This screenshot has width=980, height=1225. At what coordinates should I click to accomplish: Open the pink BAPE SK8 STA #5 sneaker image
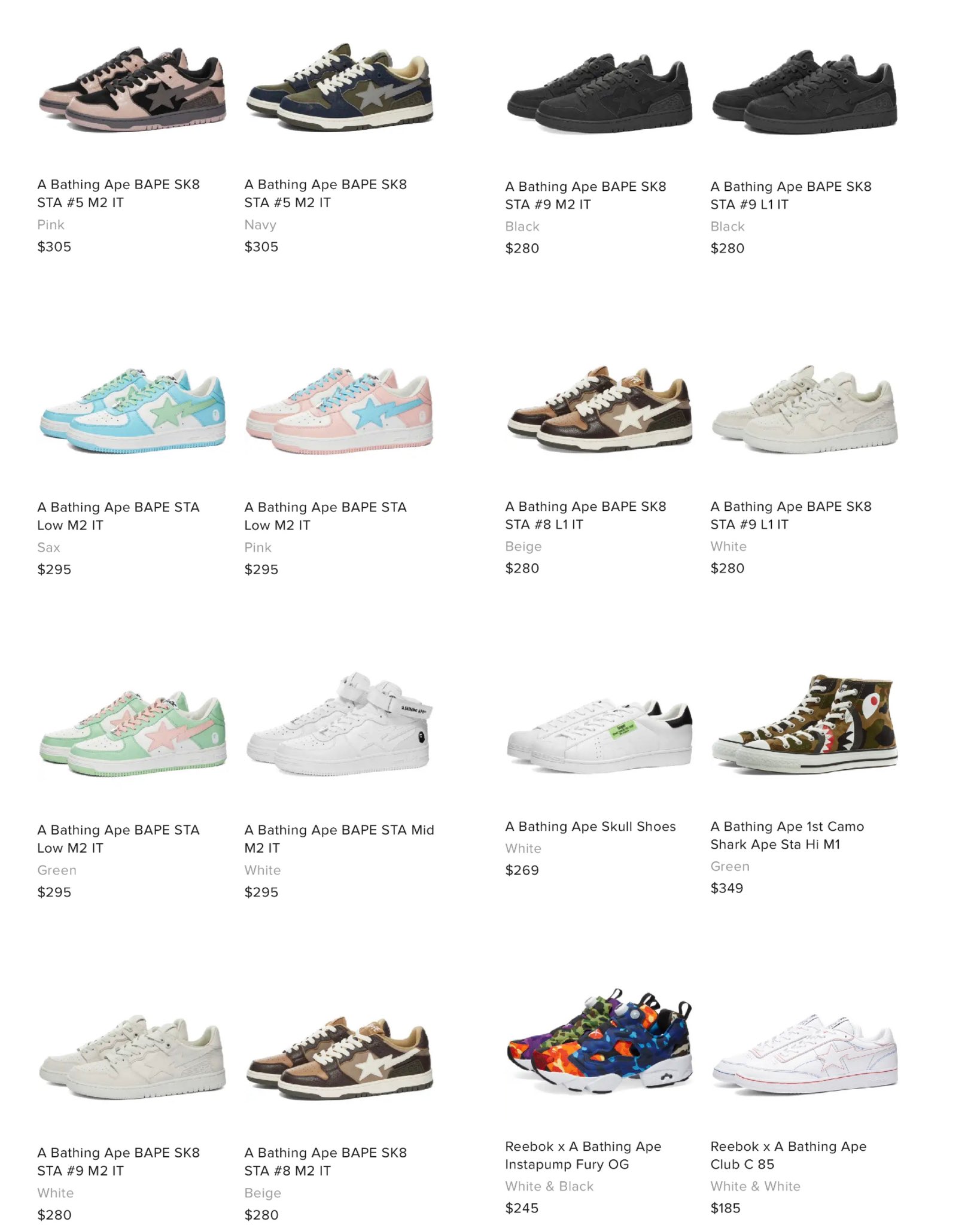132,90
